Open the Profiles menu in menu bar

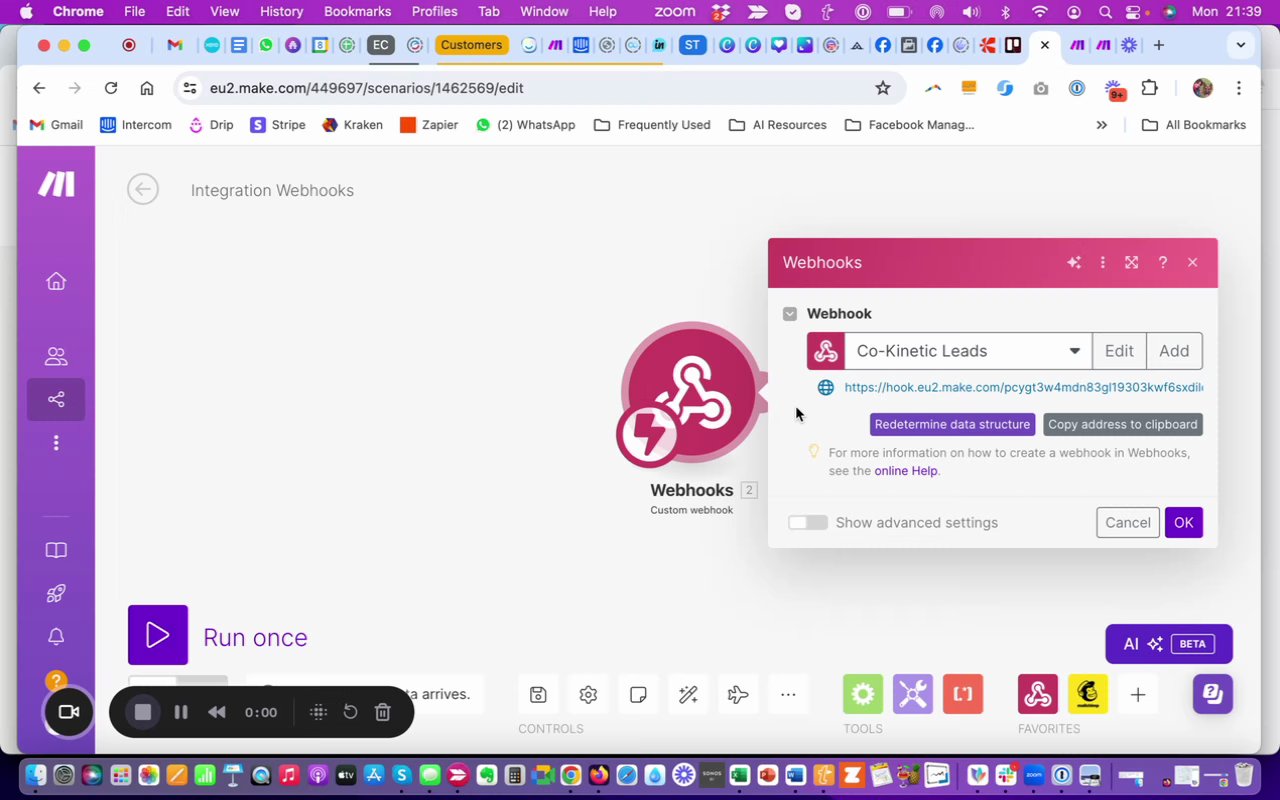tap(434, 12)
